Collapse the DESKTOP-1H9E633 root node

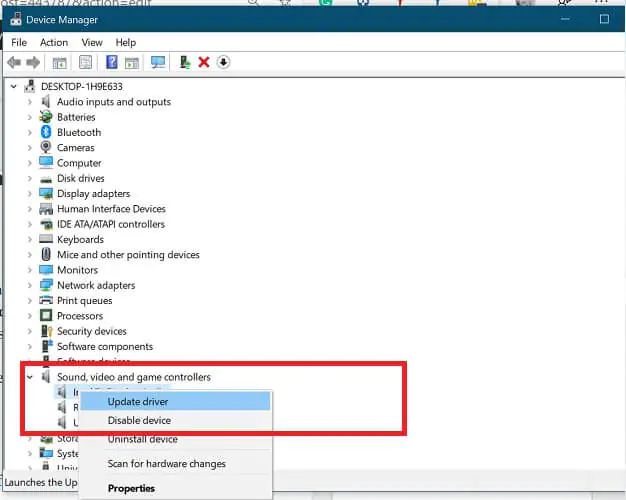click(x=14, y=86)
